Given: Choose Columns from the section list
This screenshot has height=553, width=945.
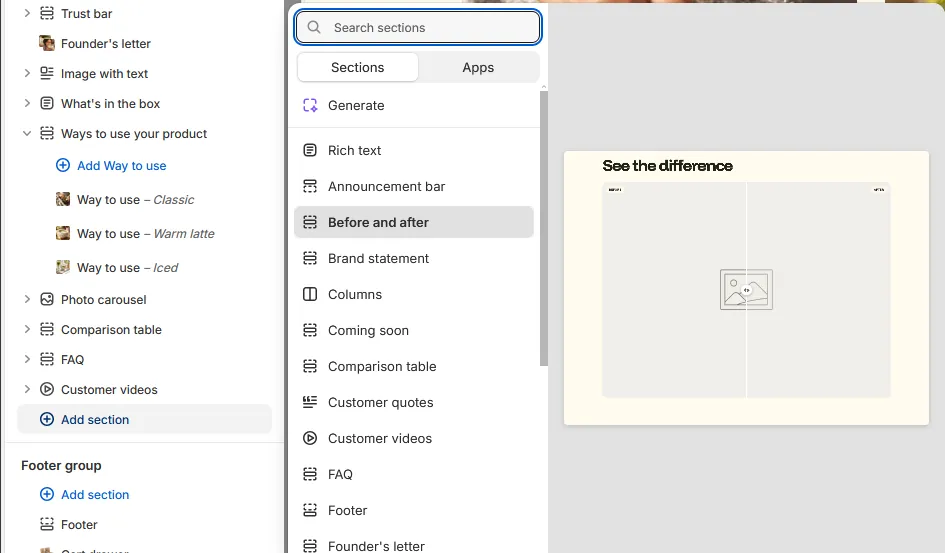Looking at the screenshot, I should 414,295.
